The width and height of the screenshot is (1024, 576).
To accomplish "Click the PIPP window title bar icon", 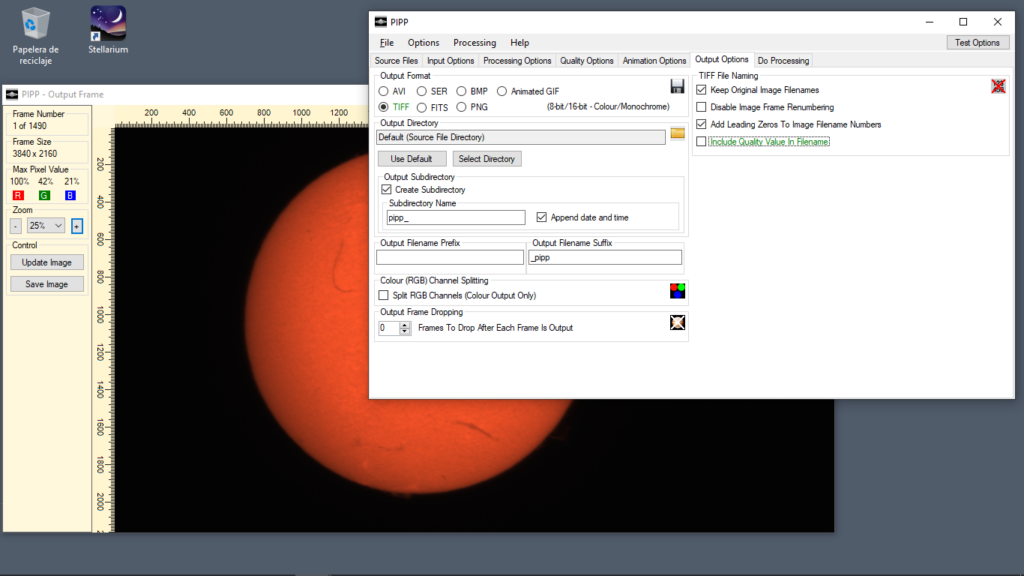I will (x=381, y=22).
